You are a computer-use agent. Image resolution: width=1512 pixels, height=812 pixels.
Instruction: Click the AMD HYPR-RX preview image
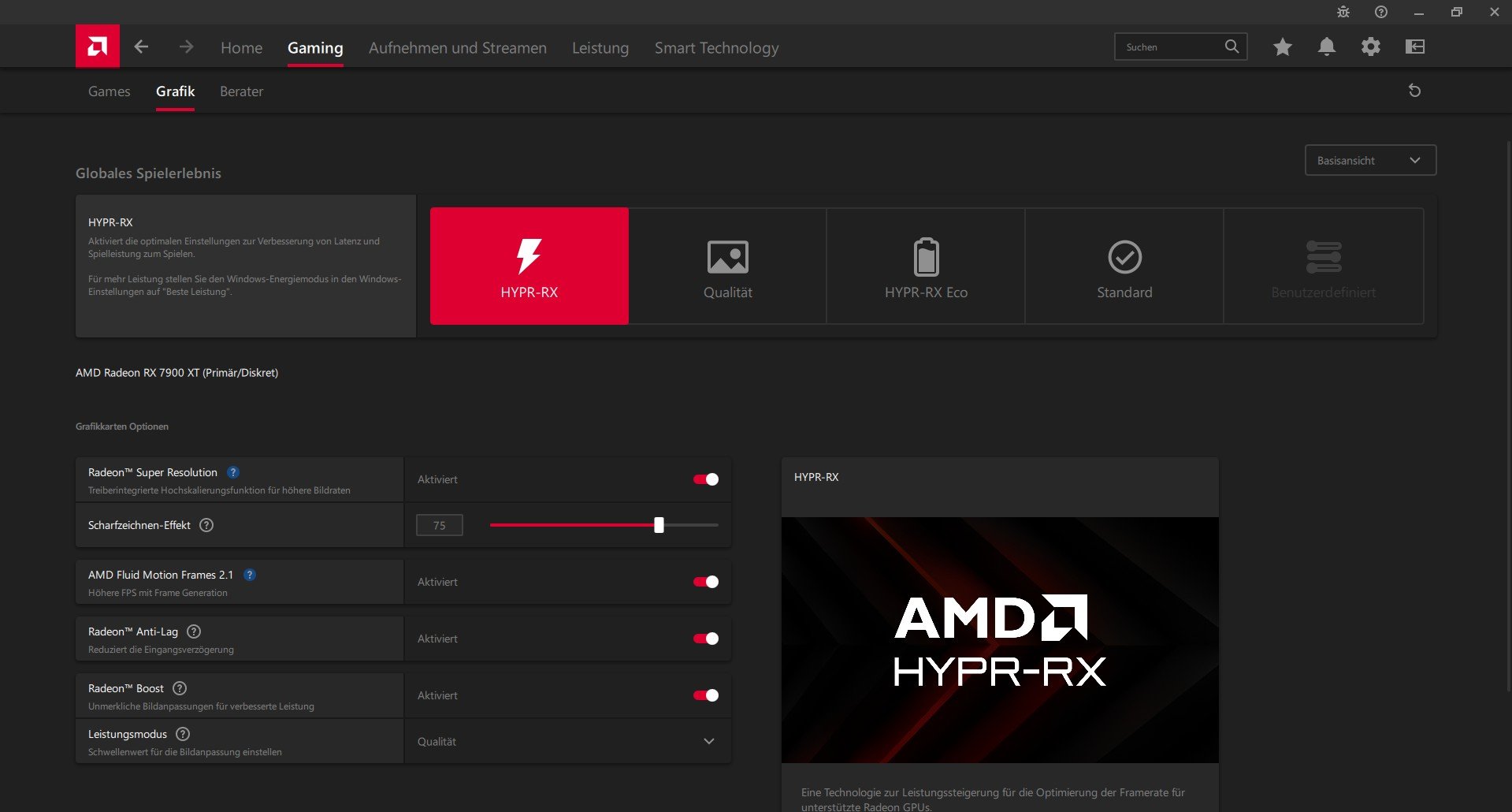pyautogui.click(x=1000, y=640)
